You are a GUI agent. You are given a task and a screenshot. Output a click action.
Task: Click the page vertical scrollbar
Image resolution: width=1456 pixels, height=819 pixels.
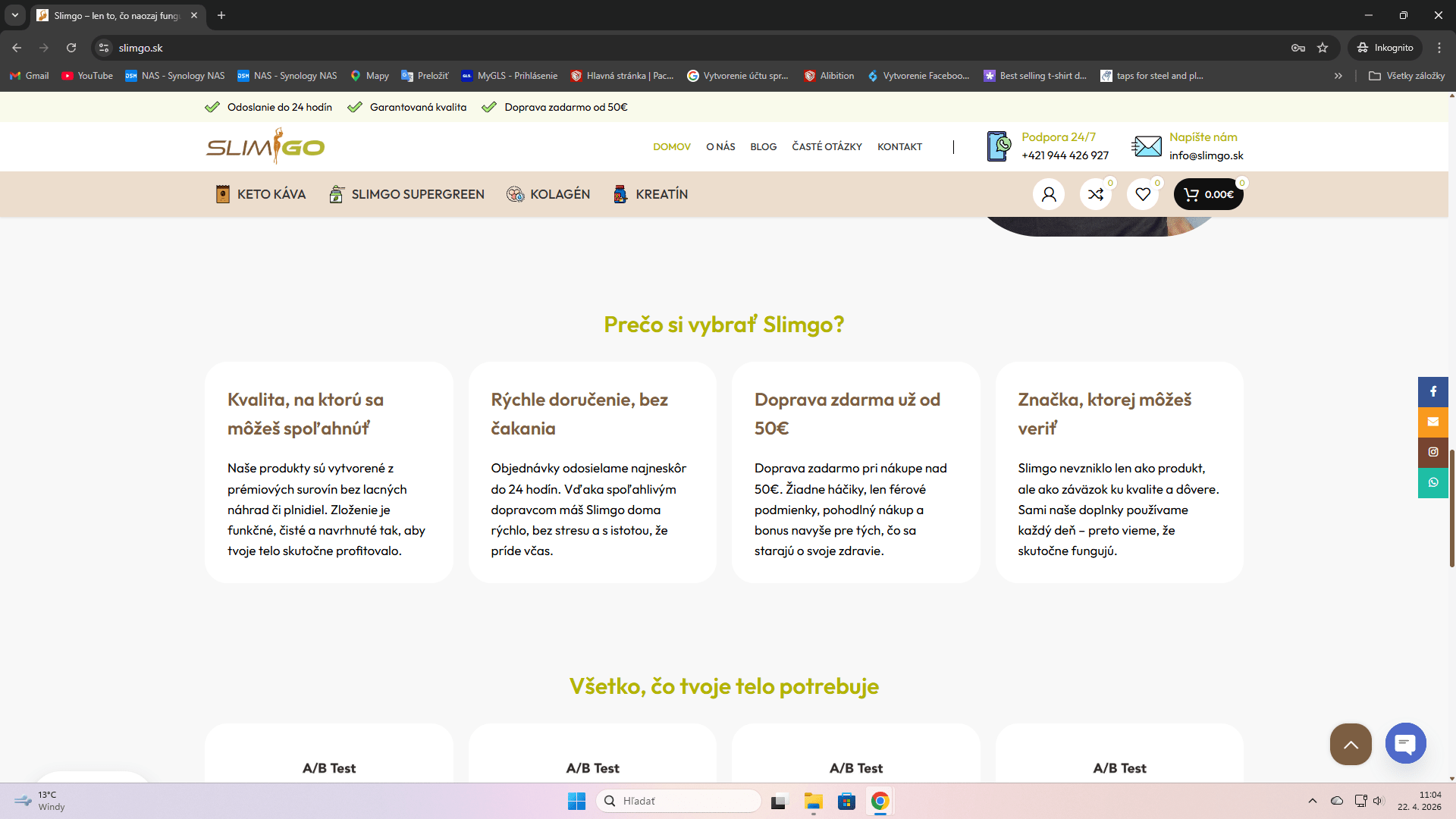click(1451, 508)
